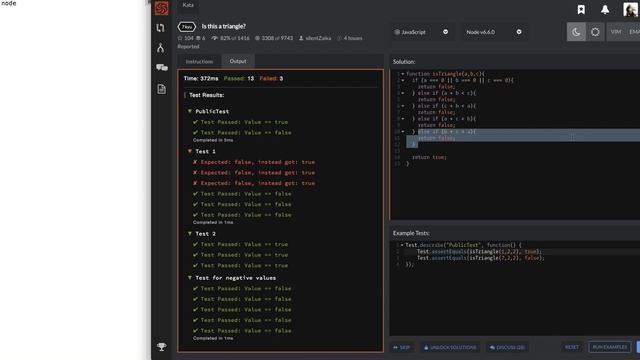Click inside the Solution code editor
The height and width of the screenshot is (360, 640).
click(x=515, y=145)
